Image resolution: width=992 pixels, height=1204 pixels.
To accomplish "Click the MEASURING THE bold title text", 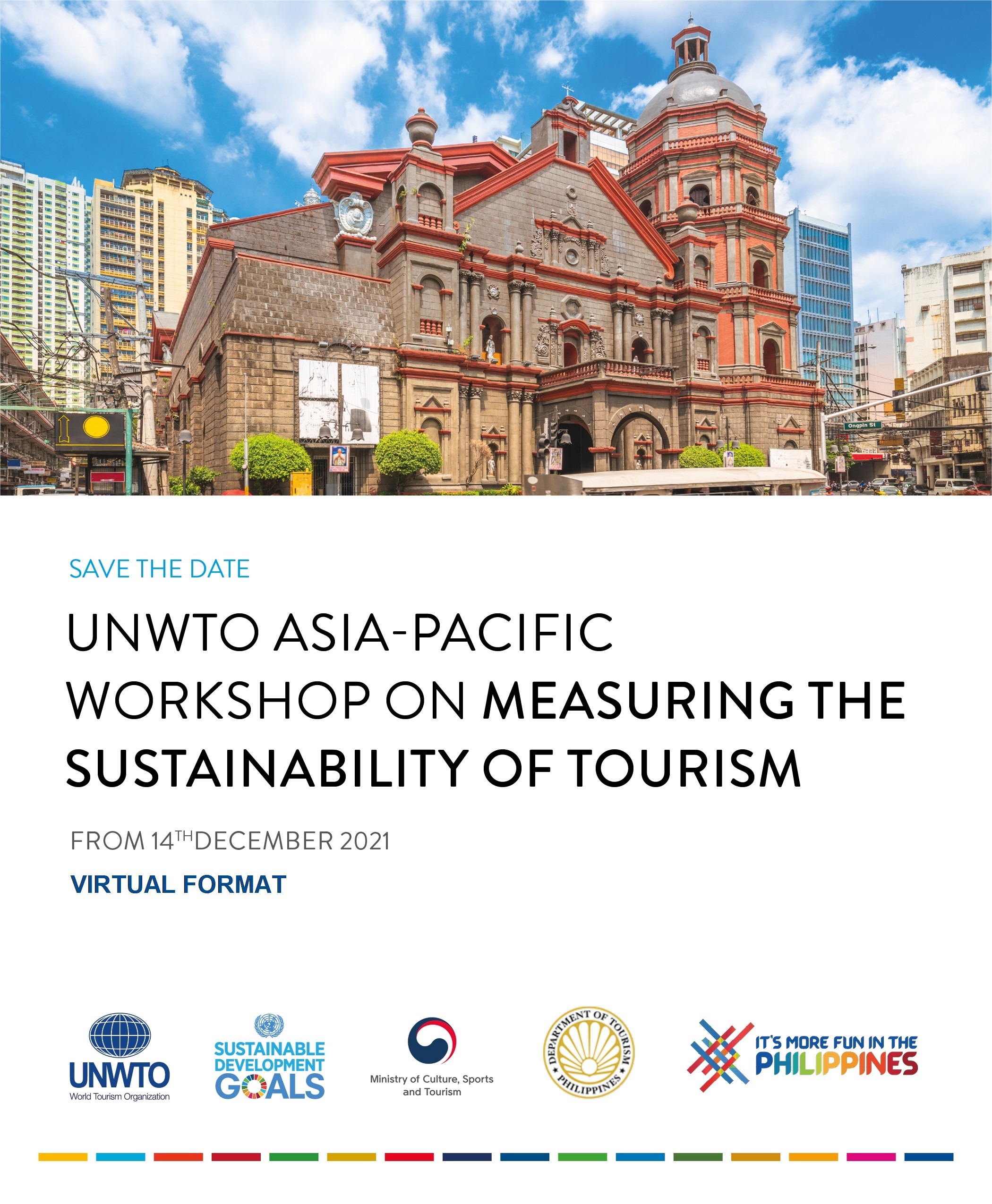I will click(694, 700).
